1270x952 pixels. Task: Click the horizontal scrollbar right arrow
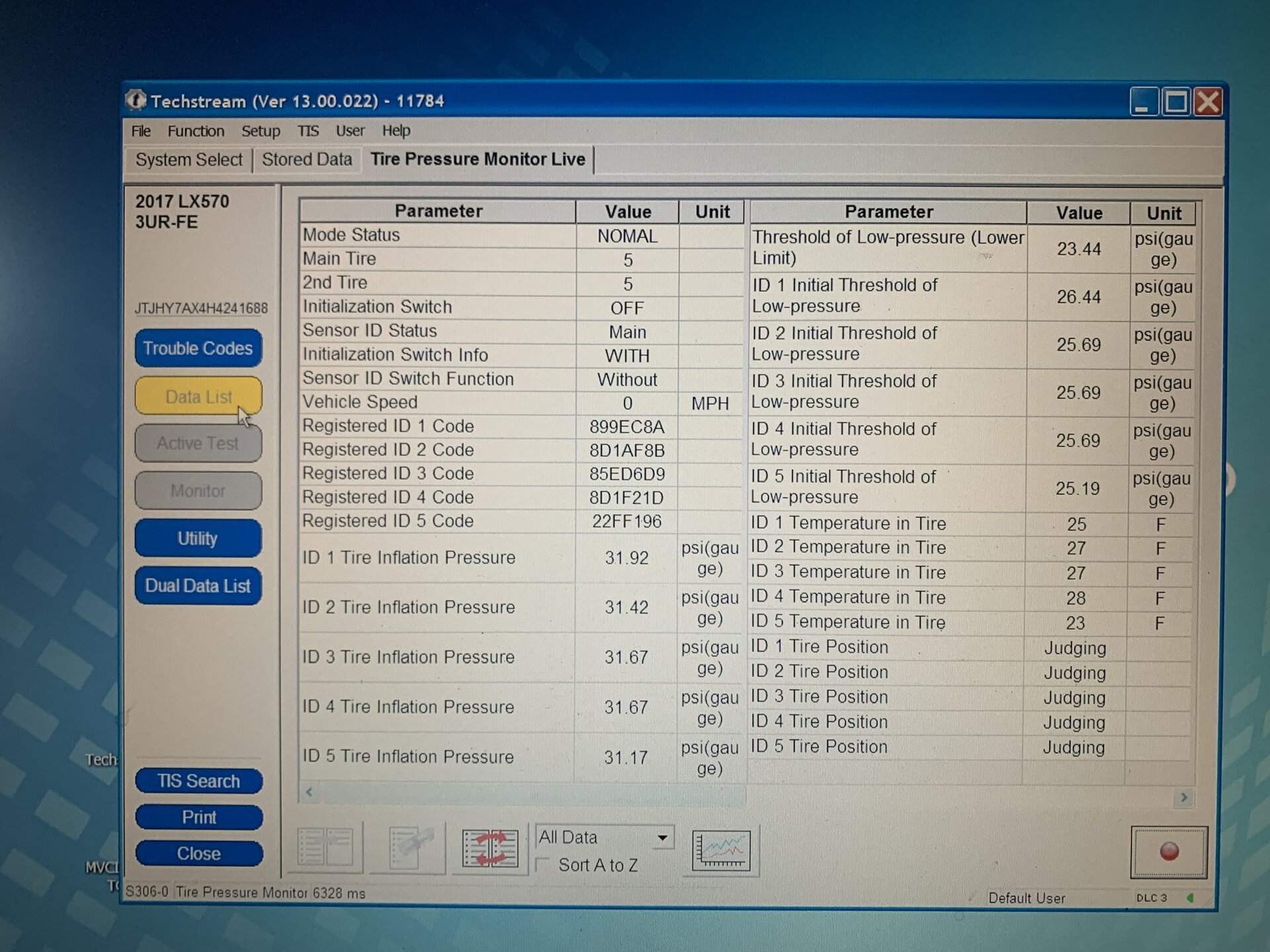pyautogui.click(x=1184, y=797)
